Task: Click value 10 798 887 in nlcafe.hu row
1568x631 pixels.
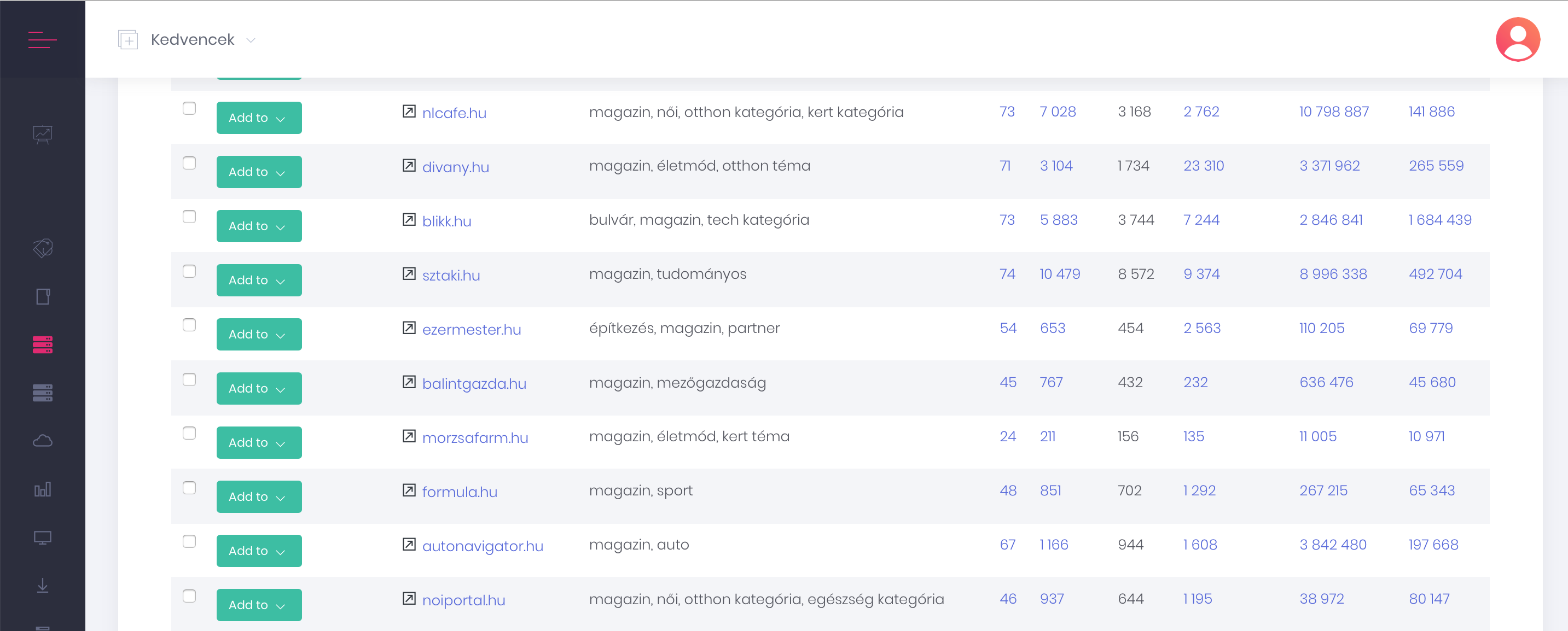Action: [1334, 112]
